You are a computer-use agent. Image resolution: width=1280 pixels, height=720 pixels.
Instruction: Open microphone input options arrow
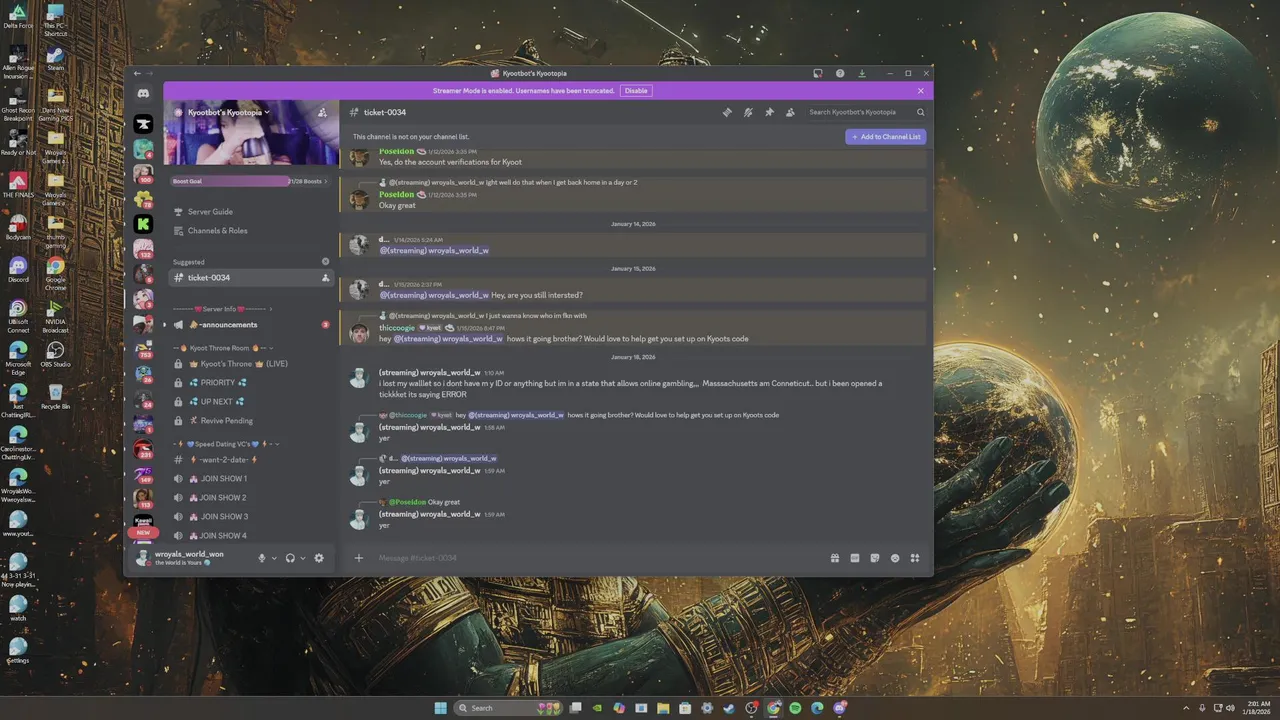(274, 558)
